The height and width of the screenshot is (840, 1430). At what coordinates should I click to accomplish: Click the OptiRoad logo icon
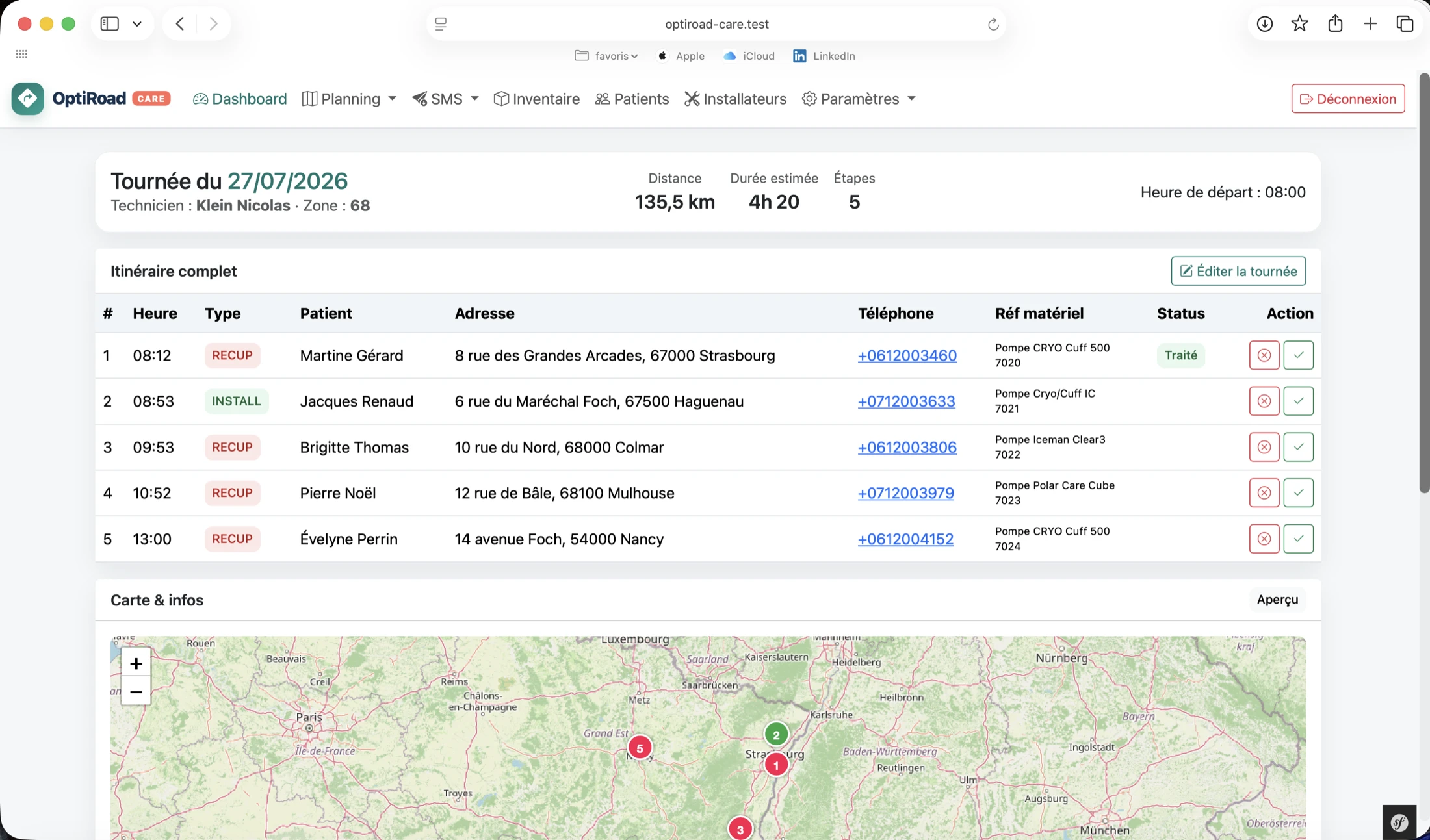pyautogui.click(x=28, y=99)
